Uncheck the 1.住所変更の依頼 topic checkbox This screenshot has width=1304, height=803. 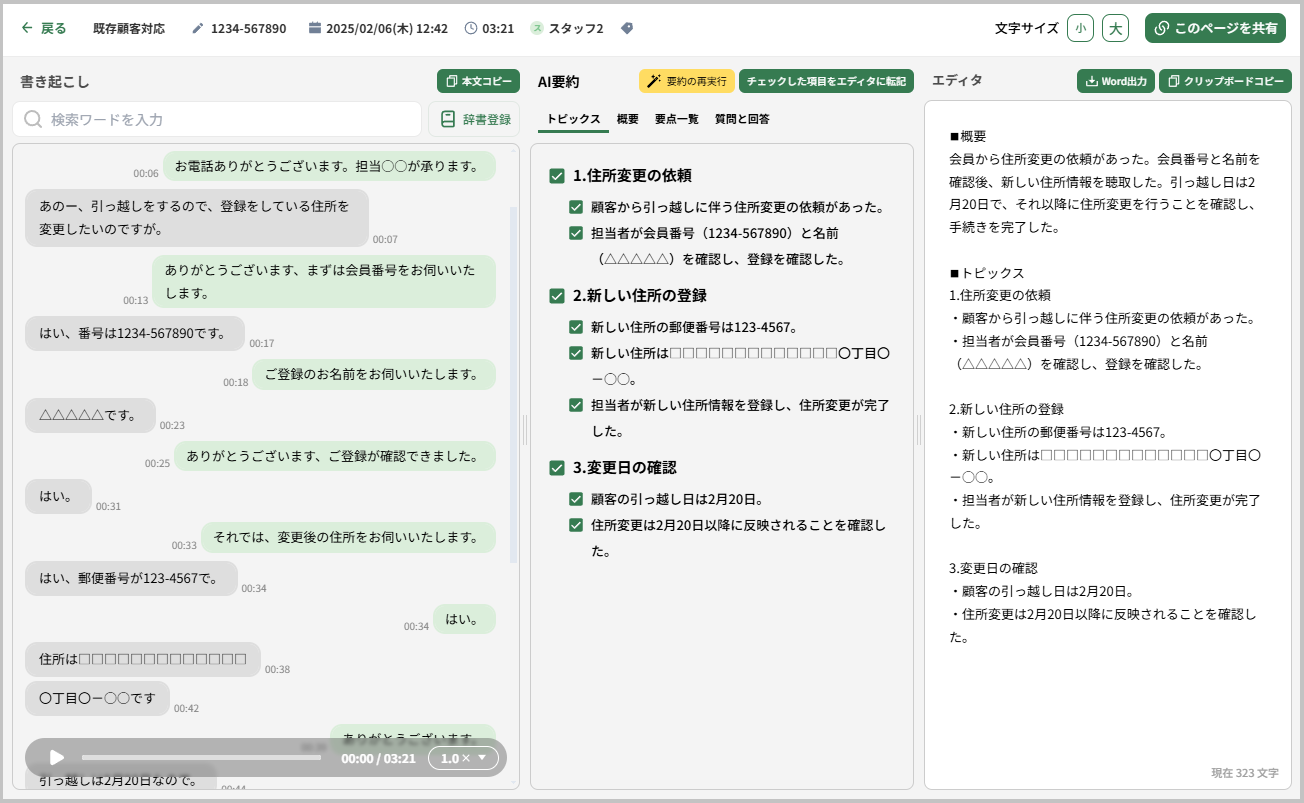click(x=557, y=176)
